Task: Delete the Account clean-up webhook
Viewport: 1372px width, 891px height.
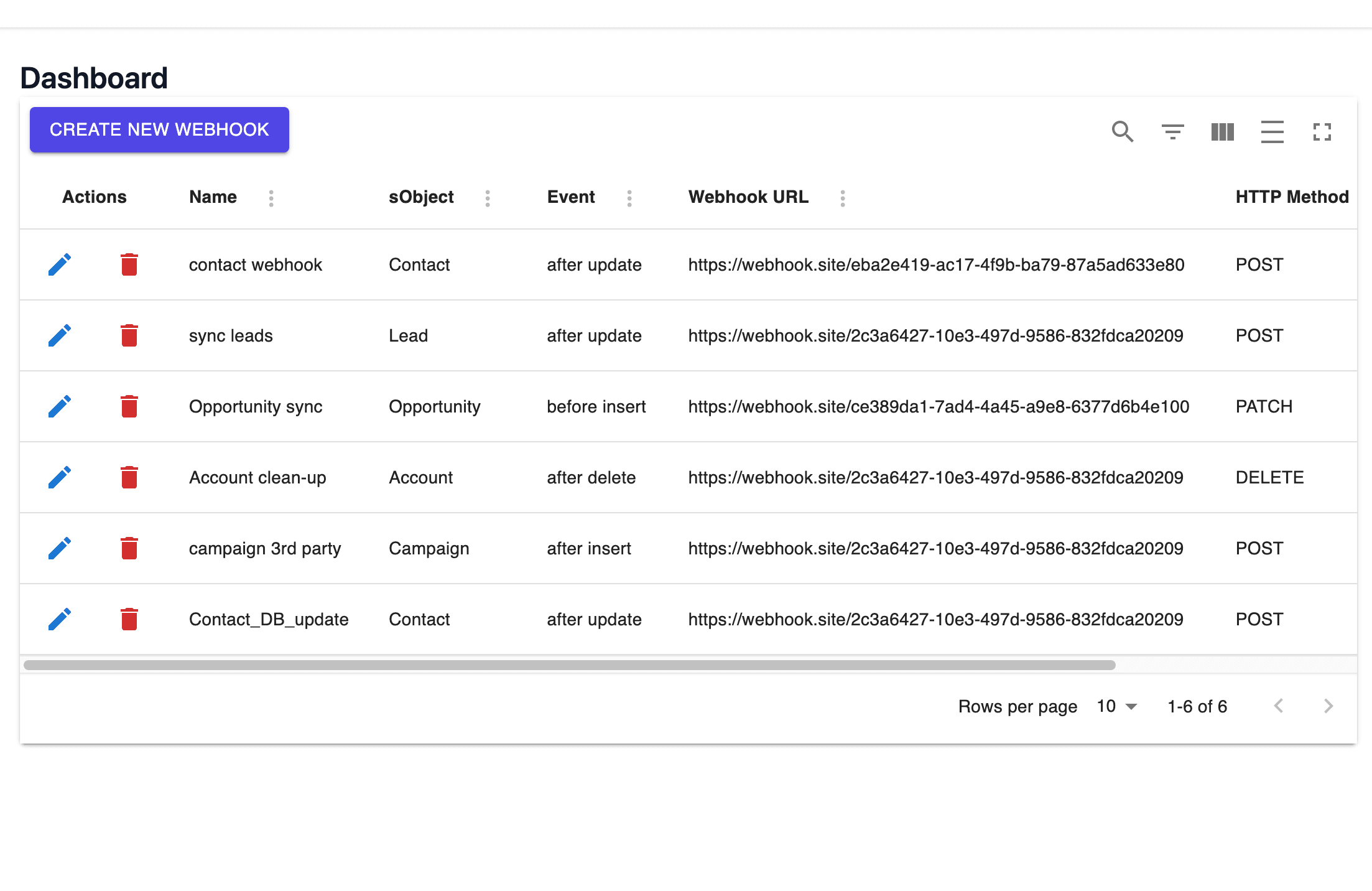Action: coord(129,477)
